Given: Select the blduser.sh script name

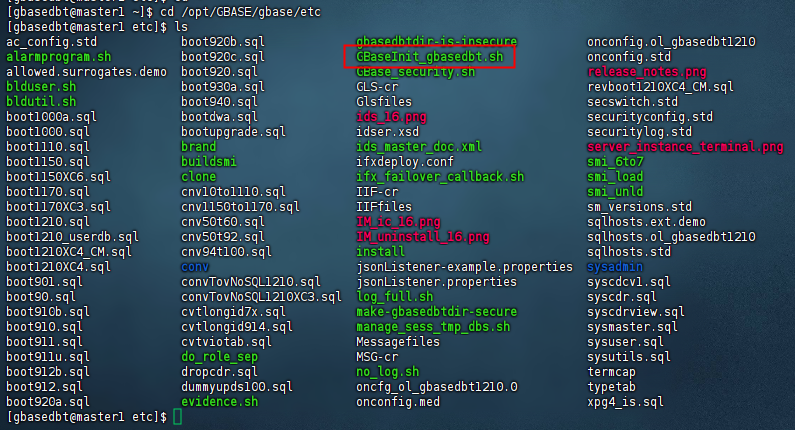Looking at the screenshot, I should [41, 87].
